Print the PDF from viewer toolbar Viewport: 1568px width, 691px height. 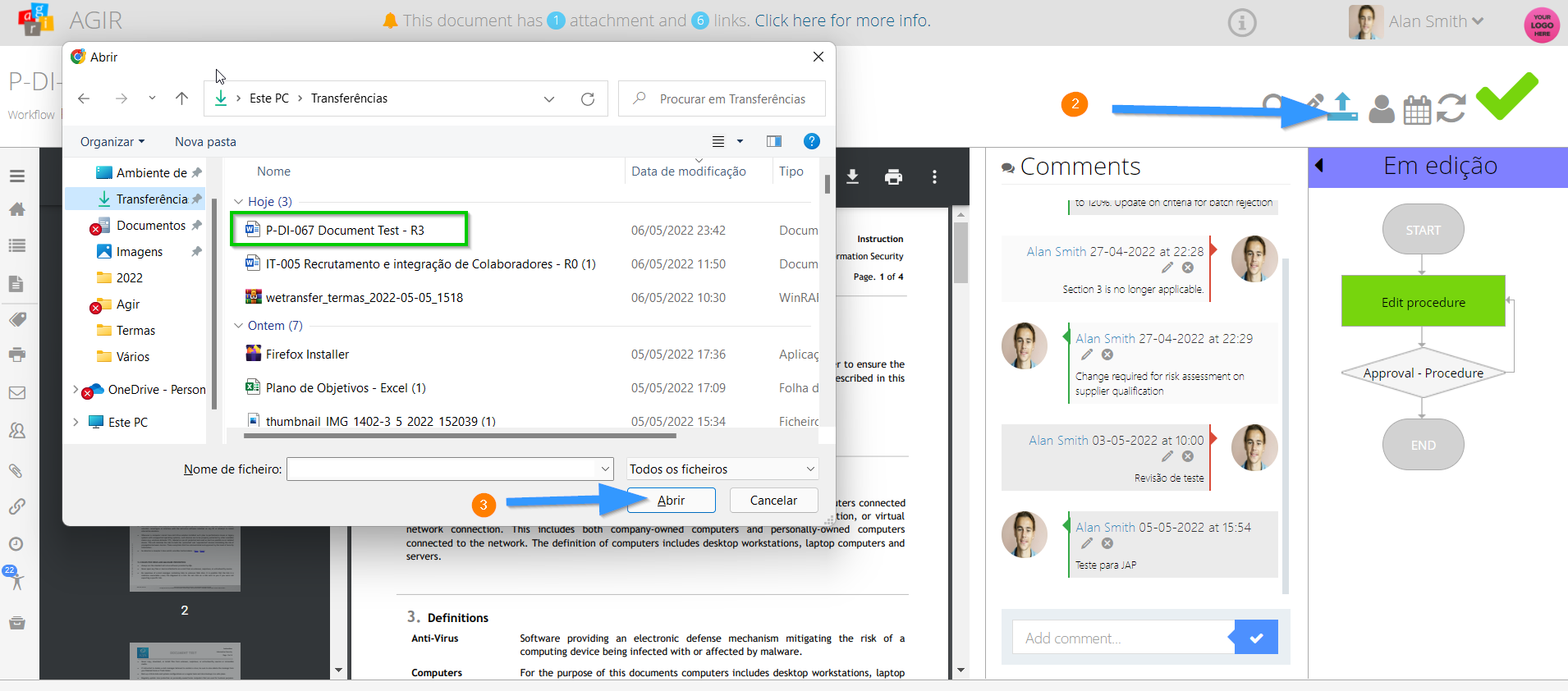pyautogui.click(x=894, y=176)
